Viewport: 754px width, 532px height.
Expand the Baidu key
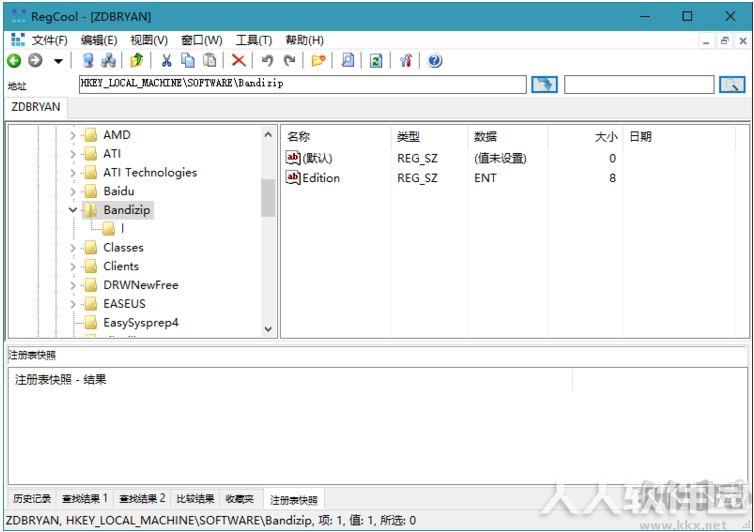[73, 191]
